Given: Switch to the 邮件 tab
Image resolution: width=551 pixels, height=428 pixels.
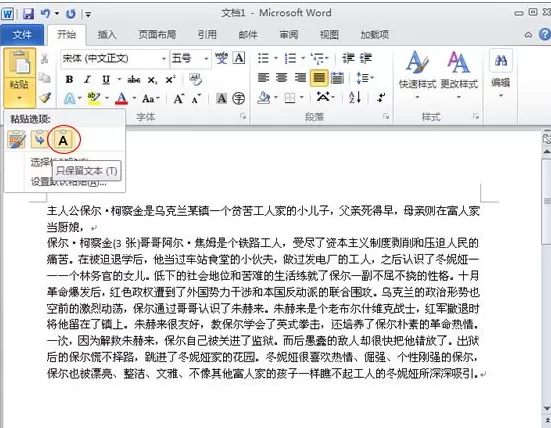Looking at the screenshot, I should point(248,34).
